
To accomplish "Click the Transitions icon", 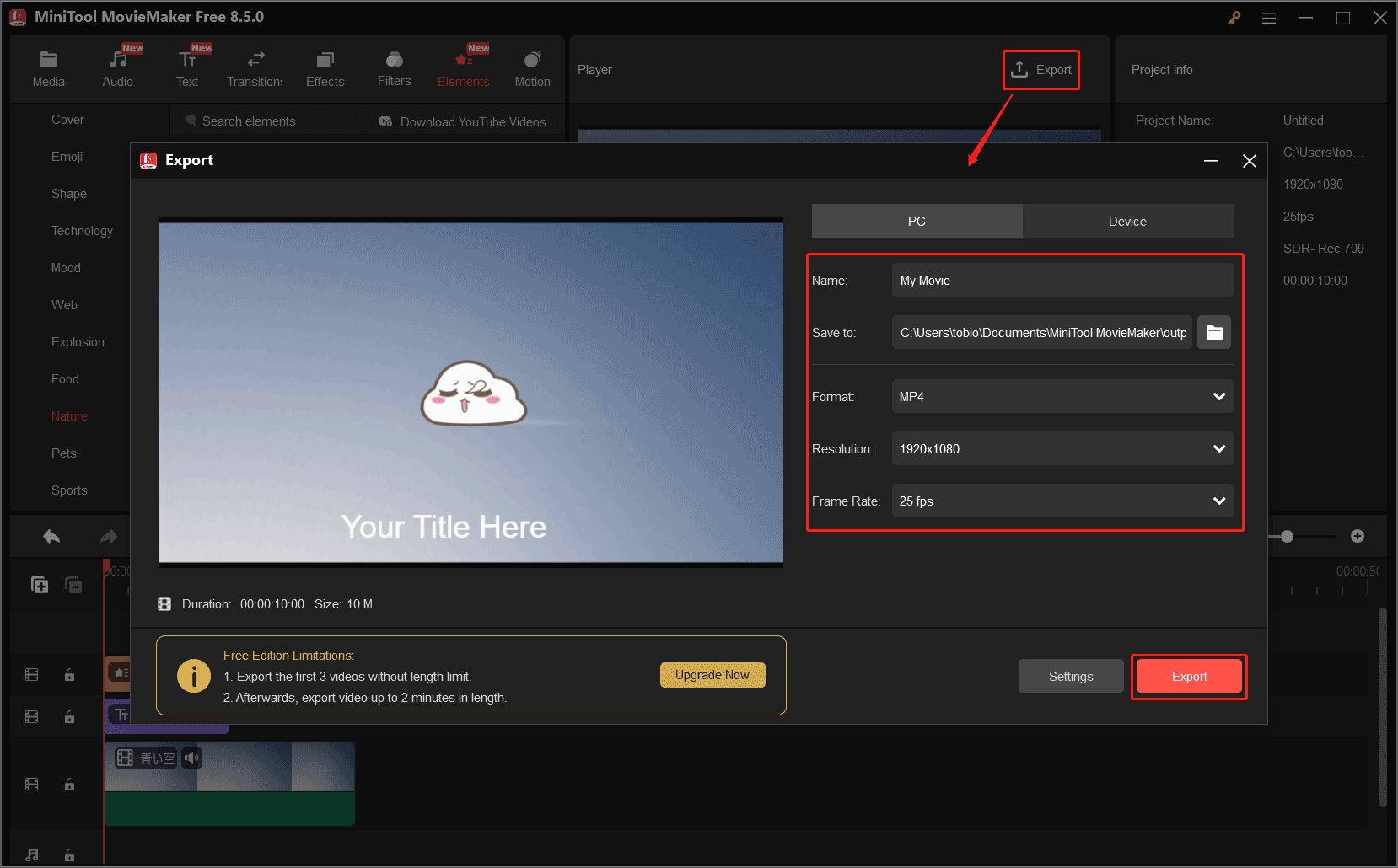I will (255, 67).
